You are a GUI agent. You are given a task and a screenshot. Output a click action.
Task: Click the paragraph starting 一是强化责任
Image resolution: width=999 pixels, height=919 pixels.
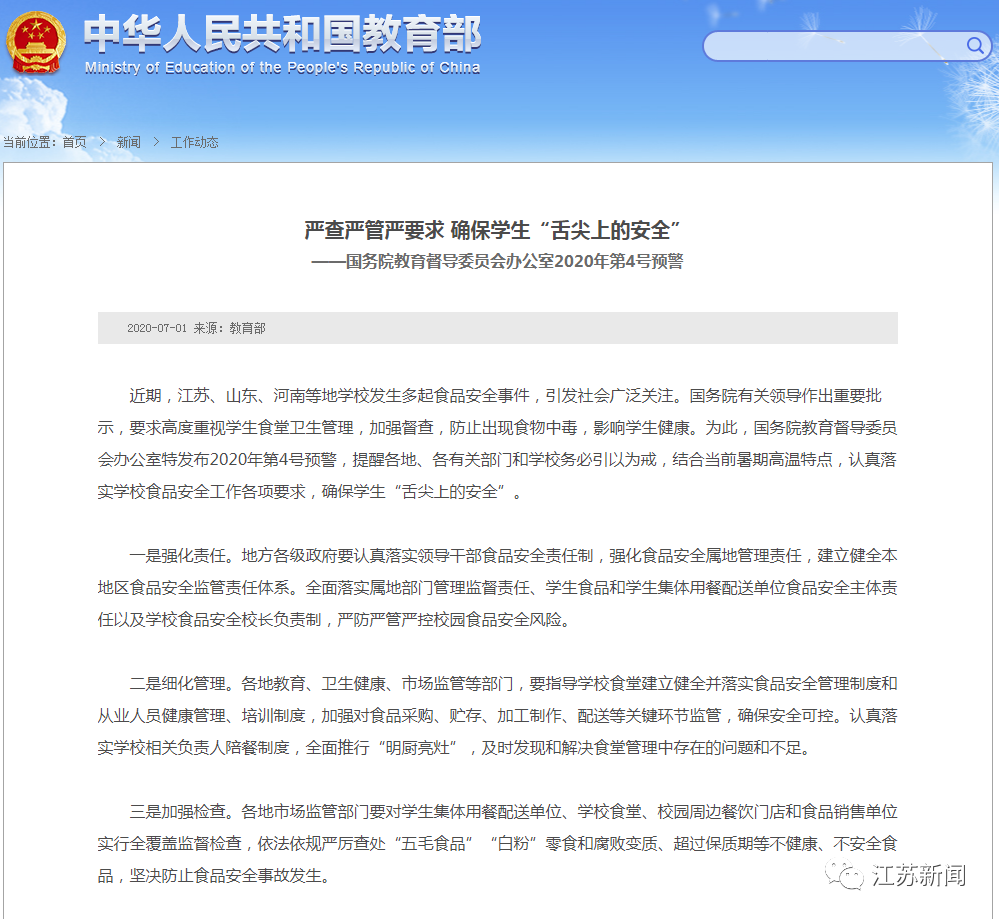497,588
